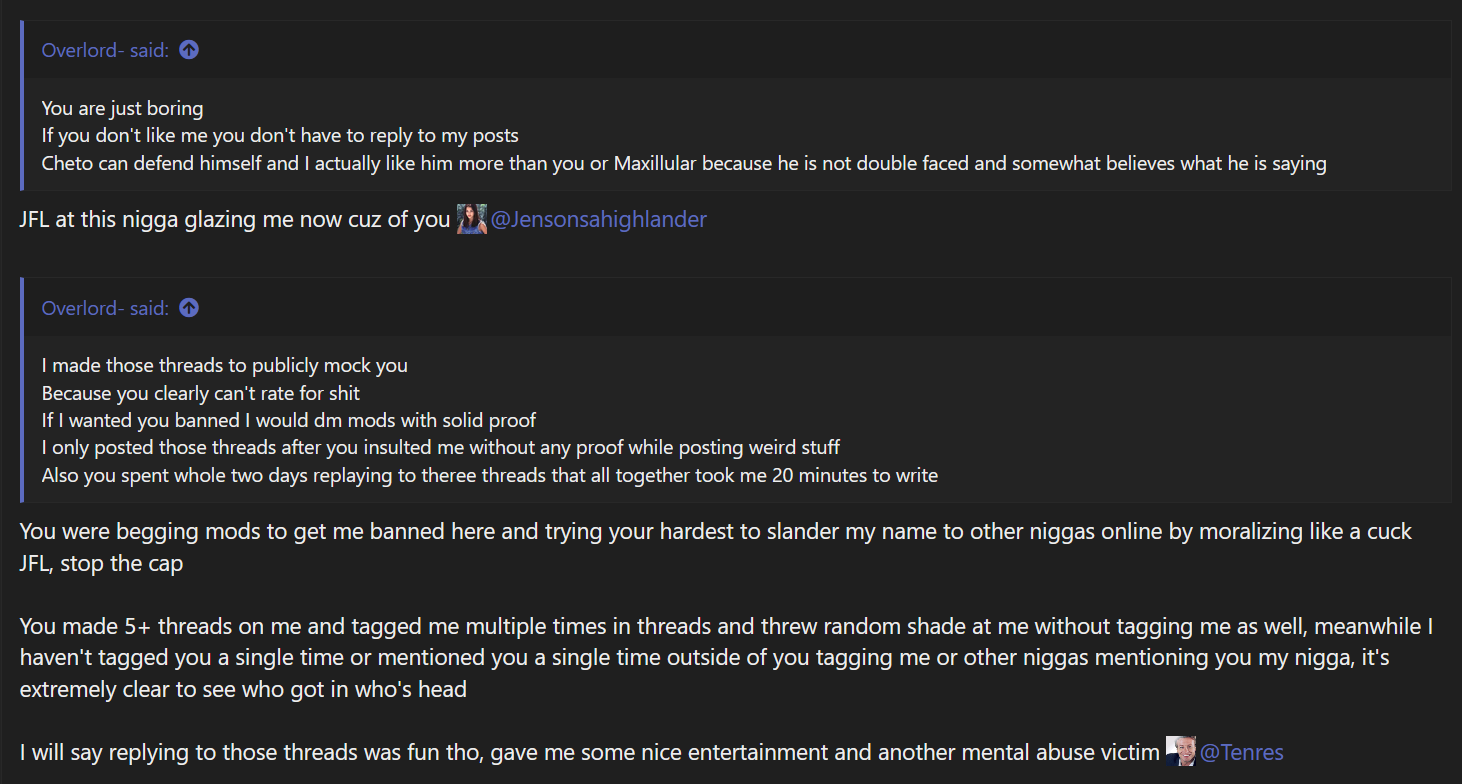This screenshot has height=784, width=1462.
Task: Click the line "Also you spent whole two days"
Action: [489, 475]
